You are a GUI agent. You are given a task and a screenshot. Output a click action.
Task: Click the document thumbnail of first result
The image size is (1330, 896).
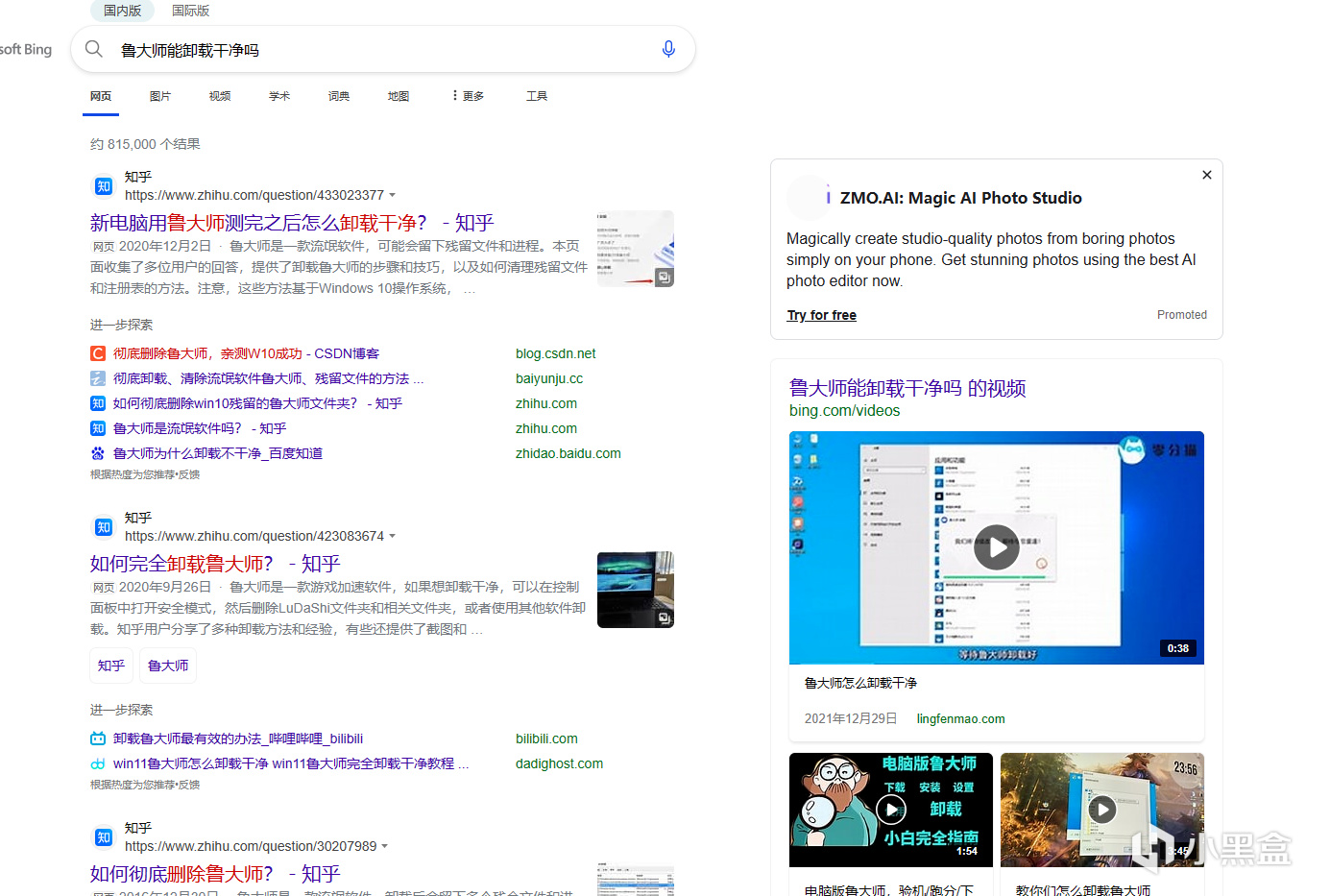[x=636, y=249]
